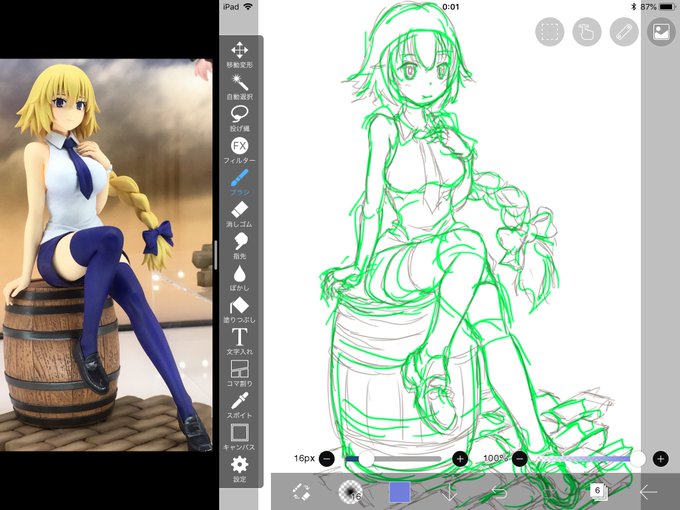Select the Eyedropper (スポイト) tool
The height and width of the screenshot is (510, 680).
tap(239, 405)
